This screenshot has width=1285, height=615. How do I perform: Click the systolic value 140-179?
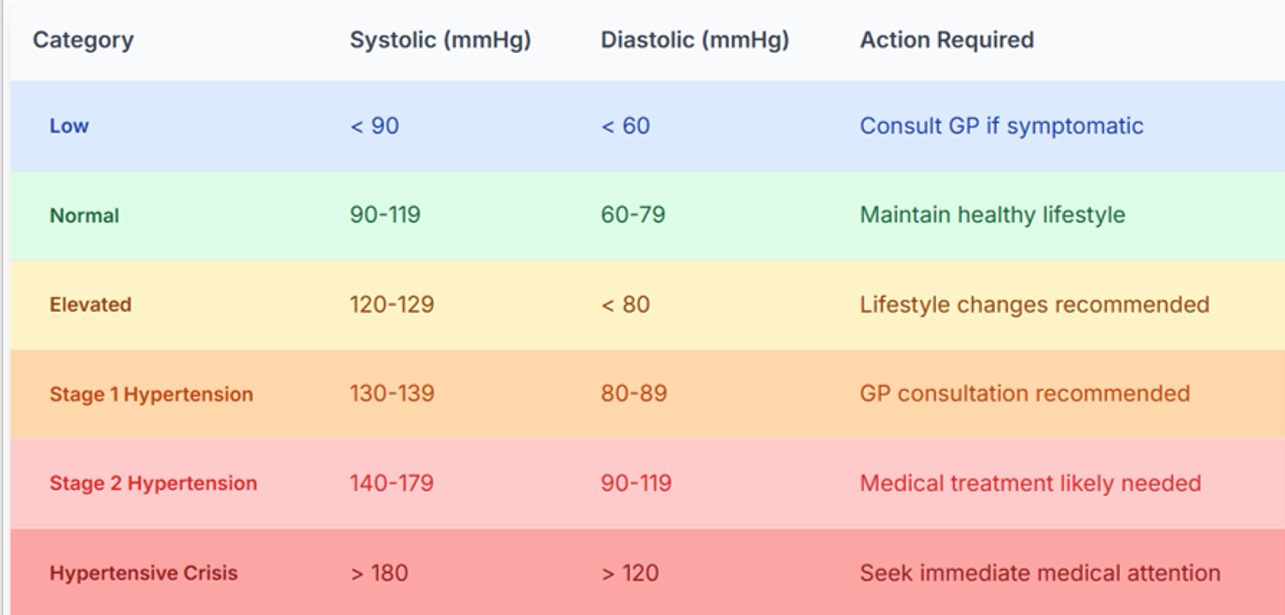pos(392,483)
